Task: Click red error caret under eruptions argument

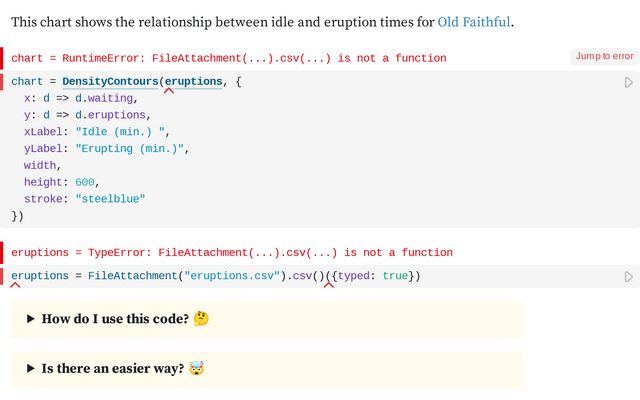Action: coord(169,91)
